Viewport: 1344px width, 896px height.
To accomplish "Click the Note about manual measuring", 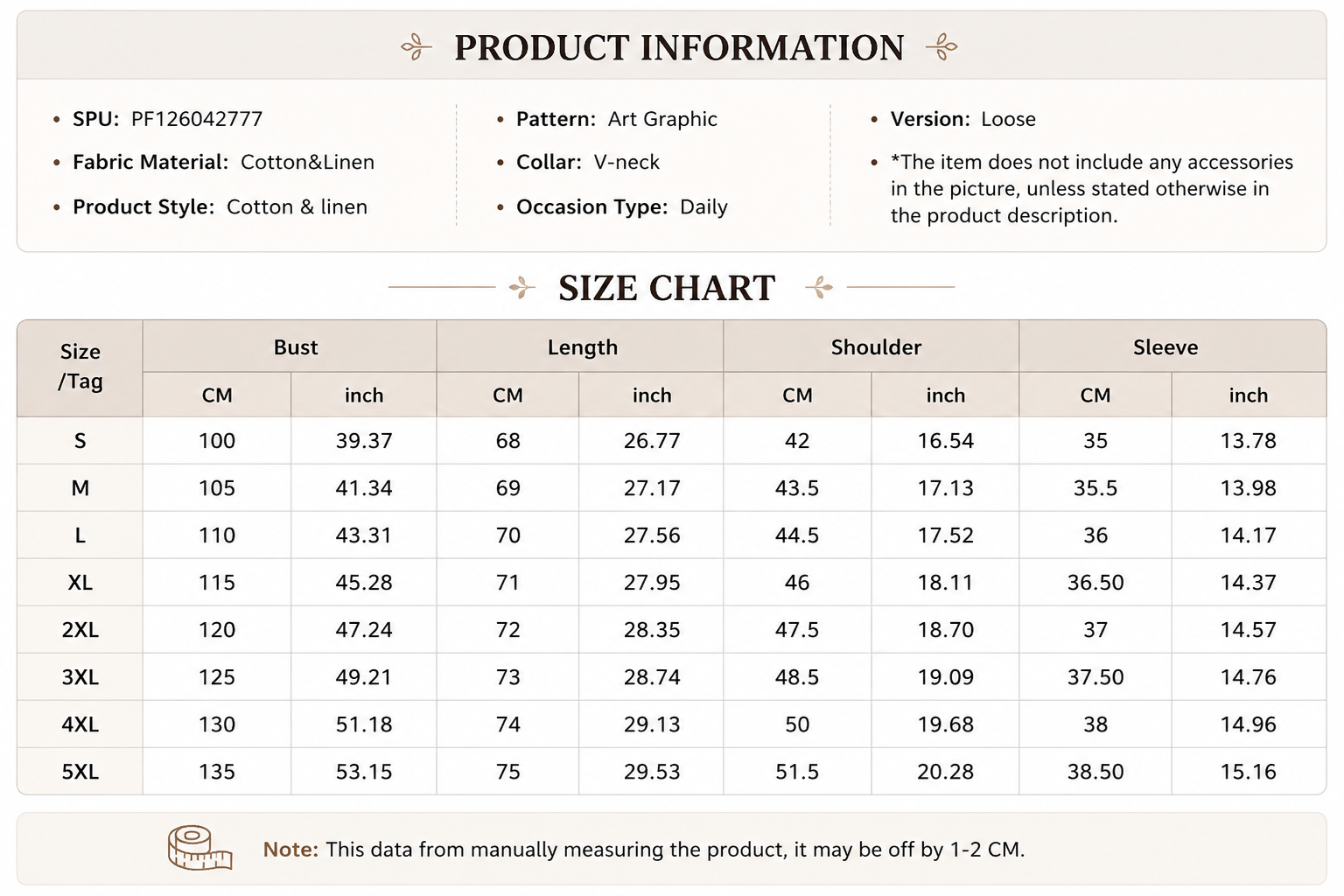I will tap(644, 850).
